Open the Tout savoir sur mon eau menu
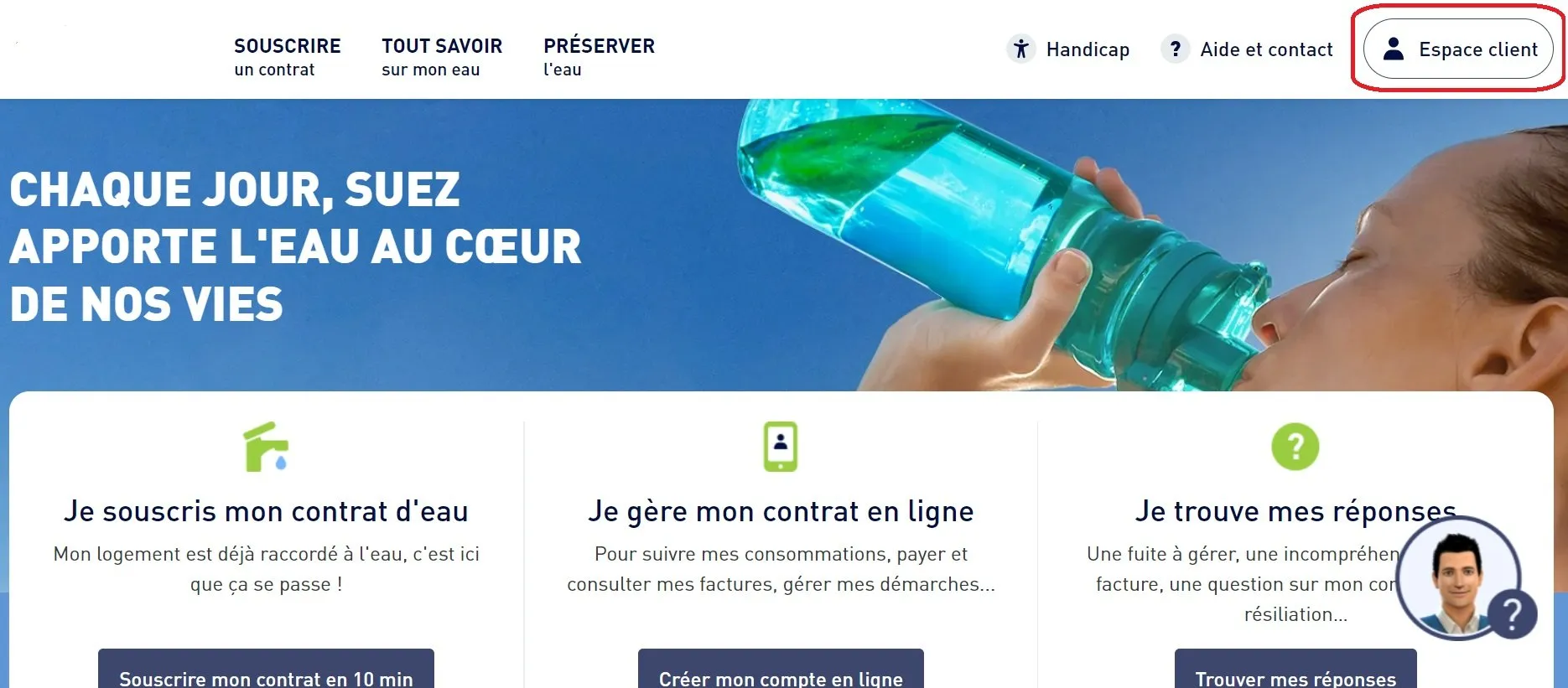Screen dimensions: 1568x688 pos(442,57)
